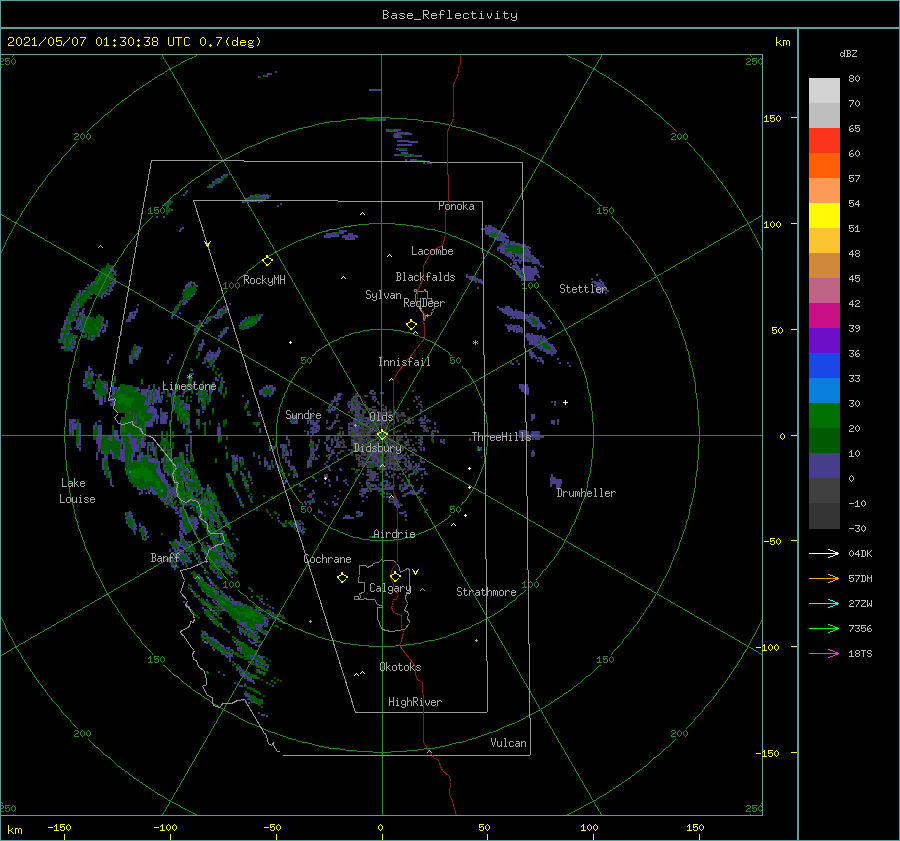This screenshot has height=841, width=900.
Task: Pick the bright green 20-30 dBZ swatch
Action: (x=824, y=415)
